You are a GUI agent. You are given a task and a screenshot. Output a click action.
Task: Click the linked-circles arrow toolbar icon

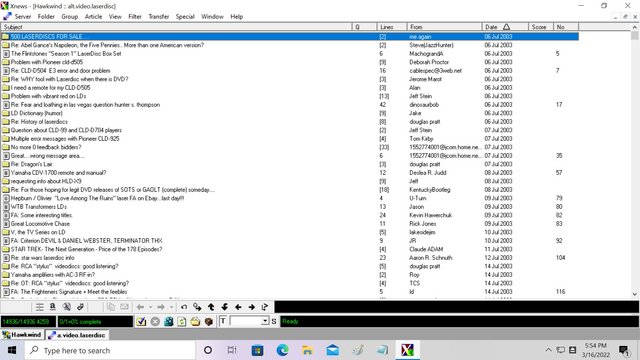(198, 307)
